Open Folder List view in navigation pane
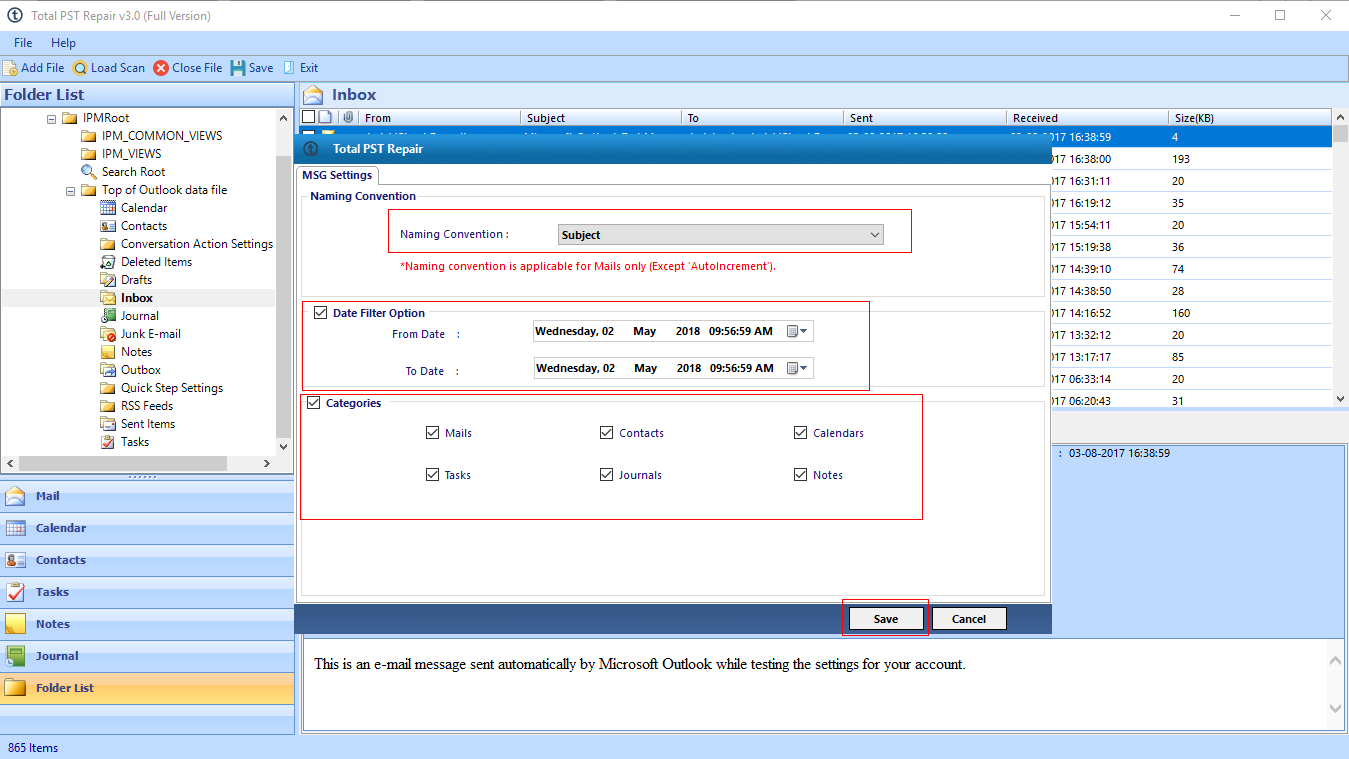1349x759 pixels. coord(147,688)
